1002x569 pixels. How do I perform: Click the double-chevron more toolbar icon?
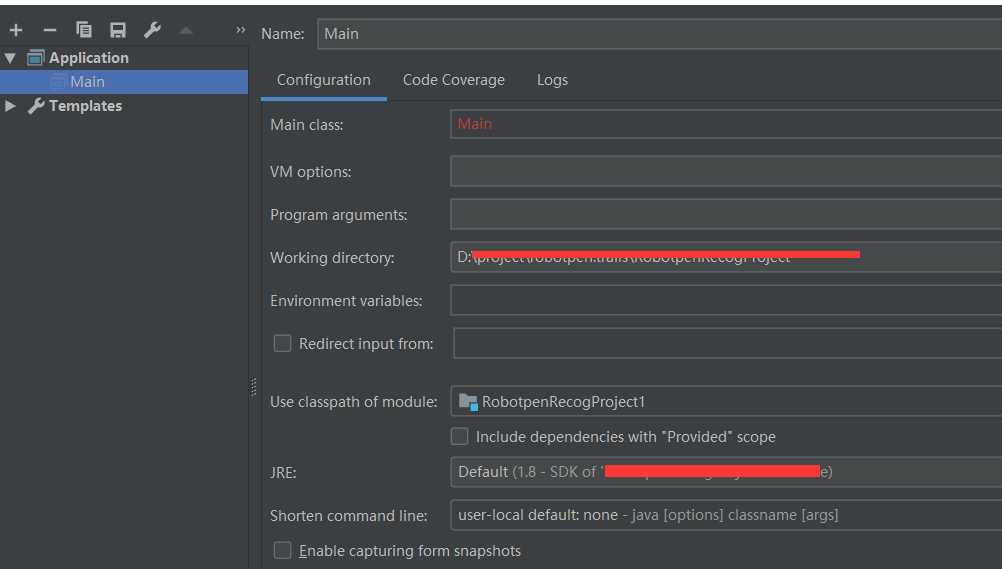(x=240, y=31)
